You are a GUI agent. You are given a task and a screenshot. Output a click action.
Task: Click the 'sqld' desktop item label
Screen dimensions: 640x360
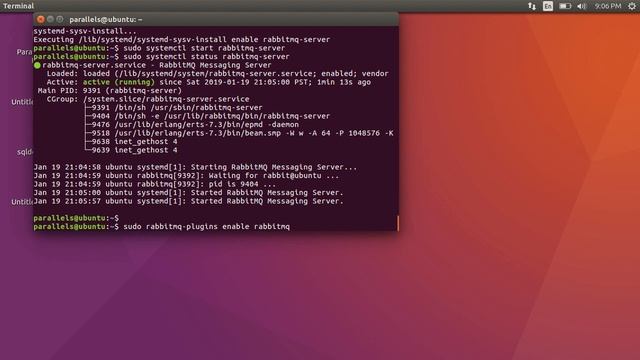point(24,152)
